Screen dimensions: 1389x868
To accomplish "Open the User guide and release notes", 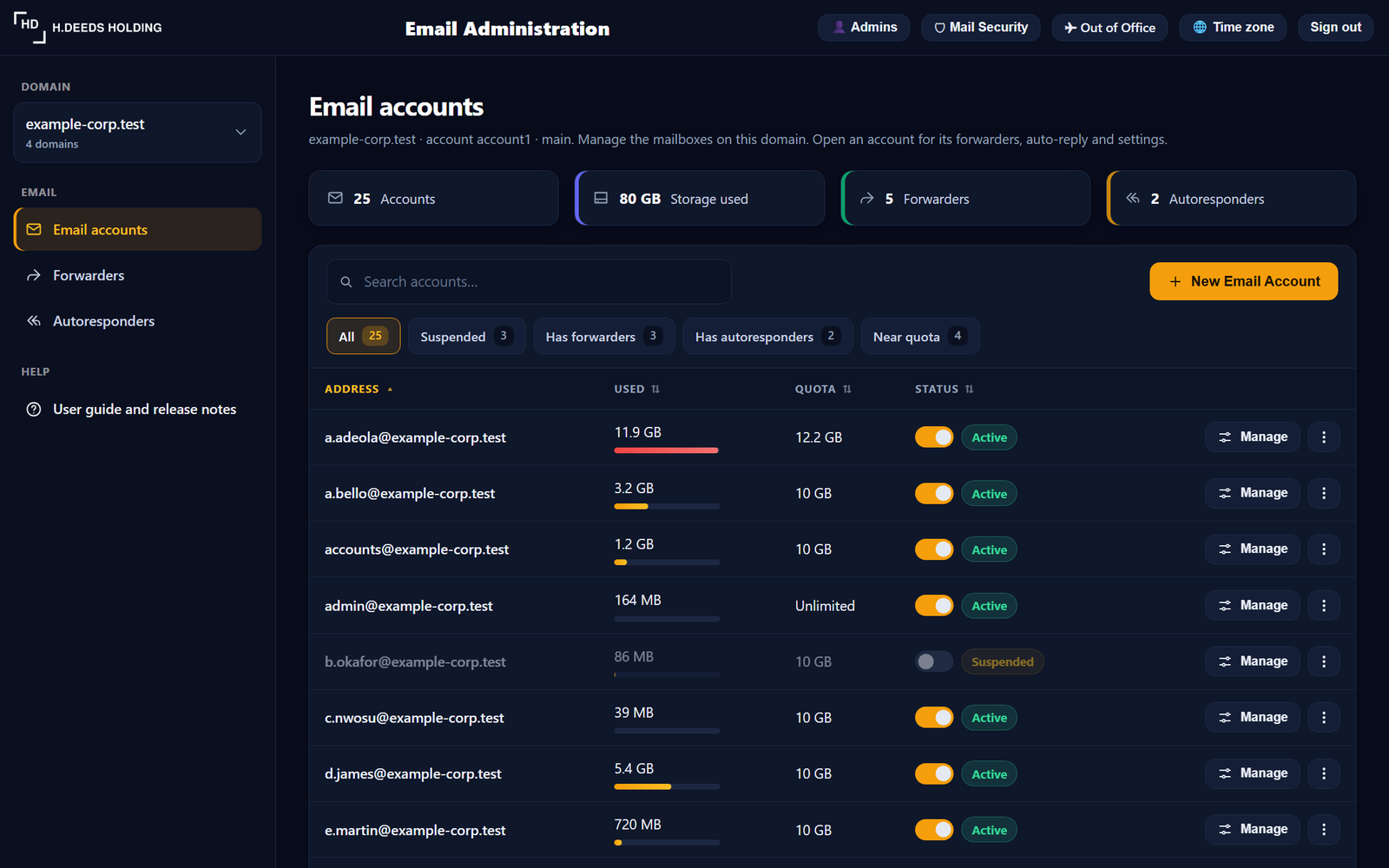I will [137, 409].
